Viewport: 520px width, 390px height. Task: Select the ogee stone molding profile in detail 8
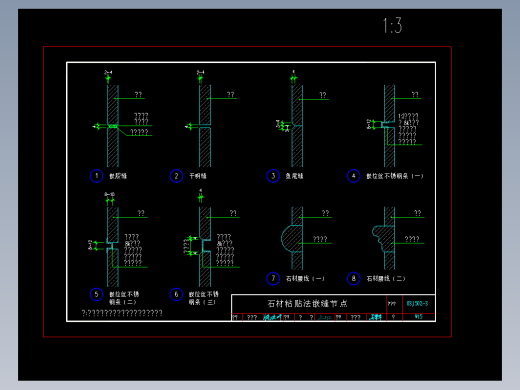click(x=383, y=238)
